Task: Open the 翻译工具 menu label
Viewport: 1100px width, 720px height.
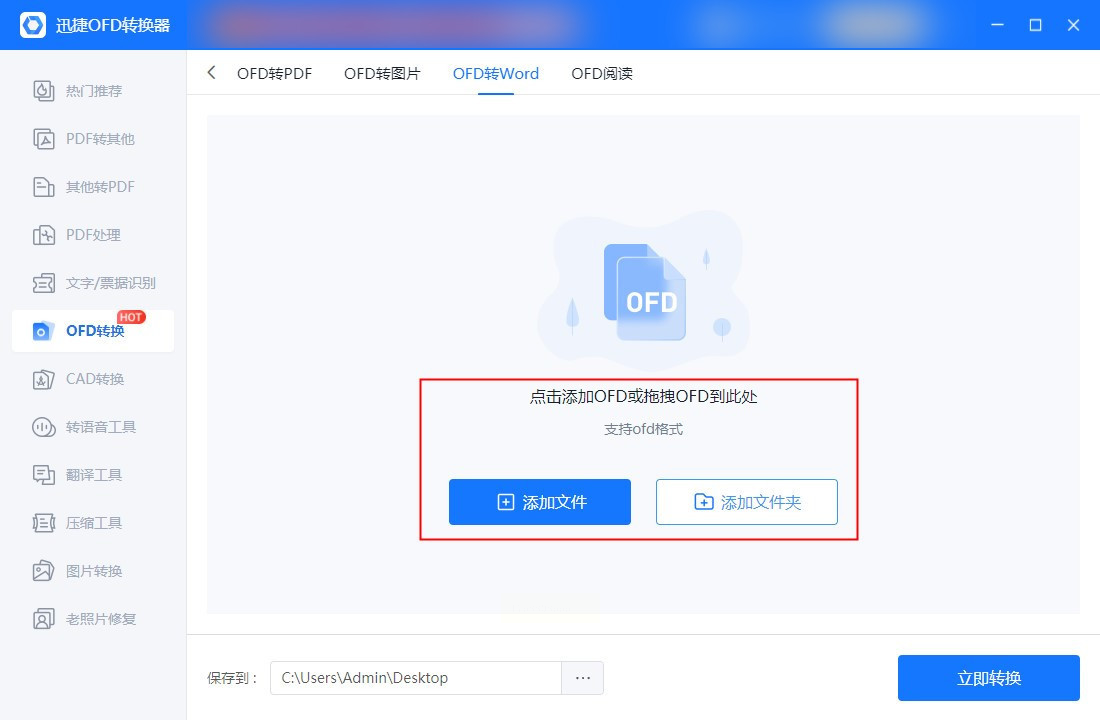Action: coord(94,475)
